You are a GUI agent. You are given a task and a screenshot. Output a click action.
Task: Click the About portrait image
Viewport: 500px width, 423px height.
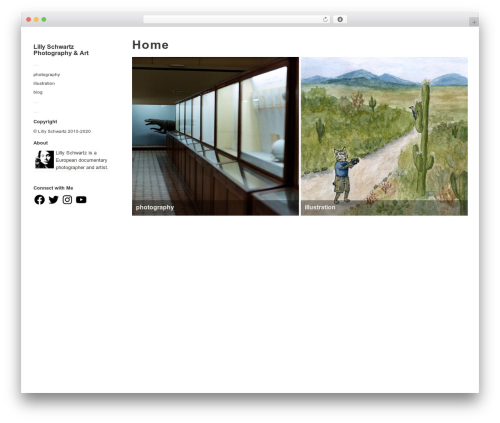pos(44,159)
